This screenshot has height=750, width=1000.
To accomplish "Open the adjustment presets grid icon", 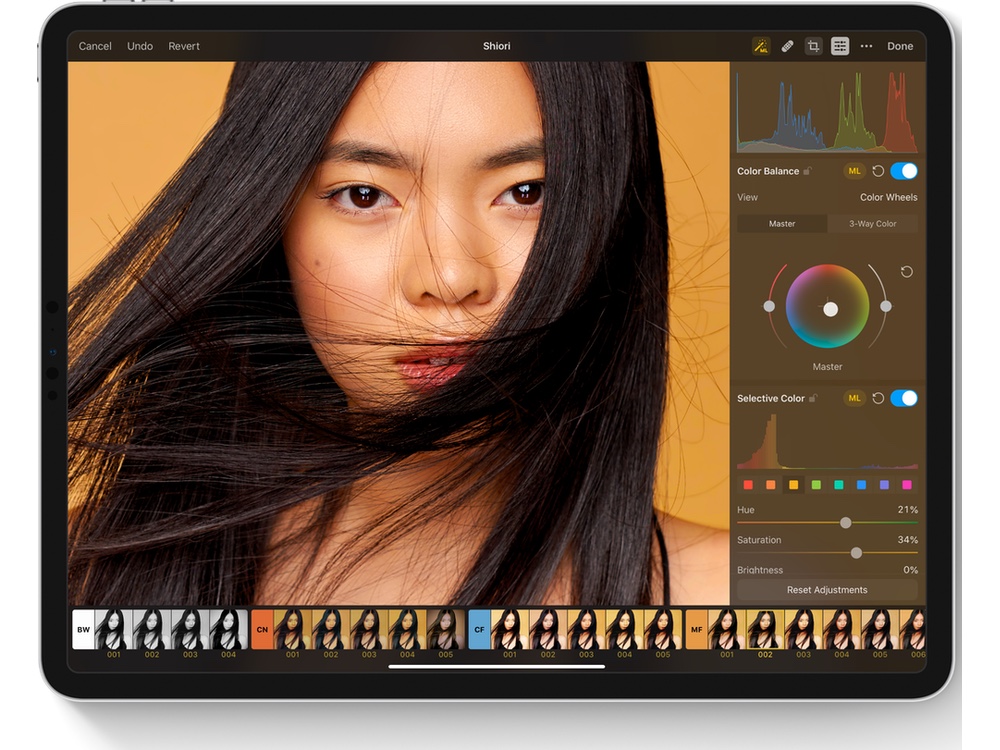I will (838, 46).
